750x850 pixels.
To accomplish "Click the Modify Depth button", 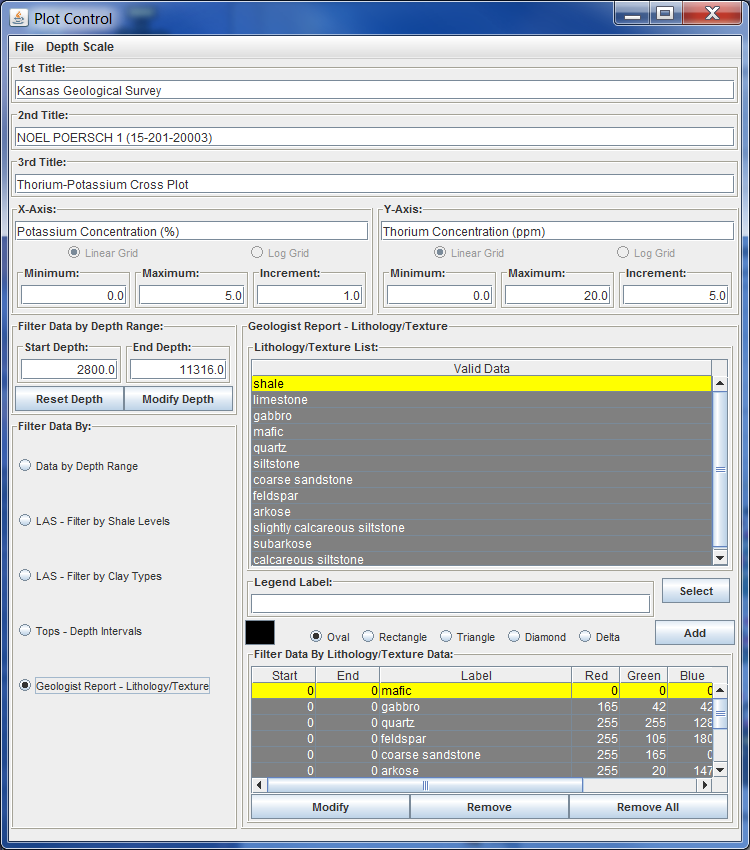I will [x=178, y=399].
